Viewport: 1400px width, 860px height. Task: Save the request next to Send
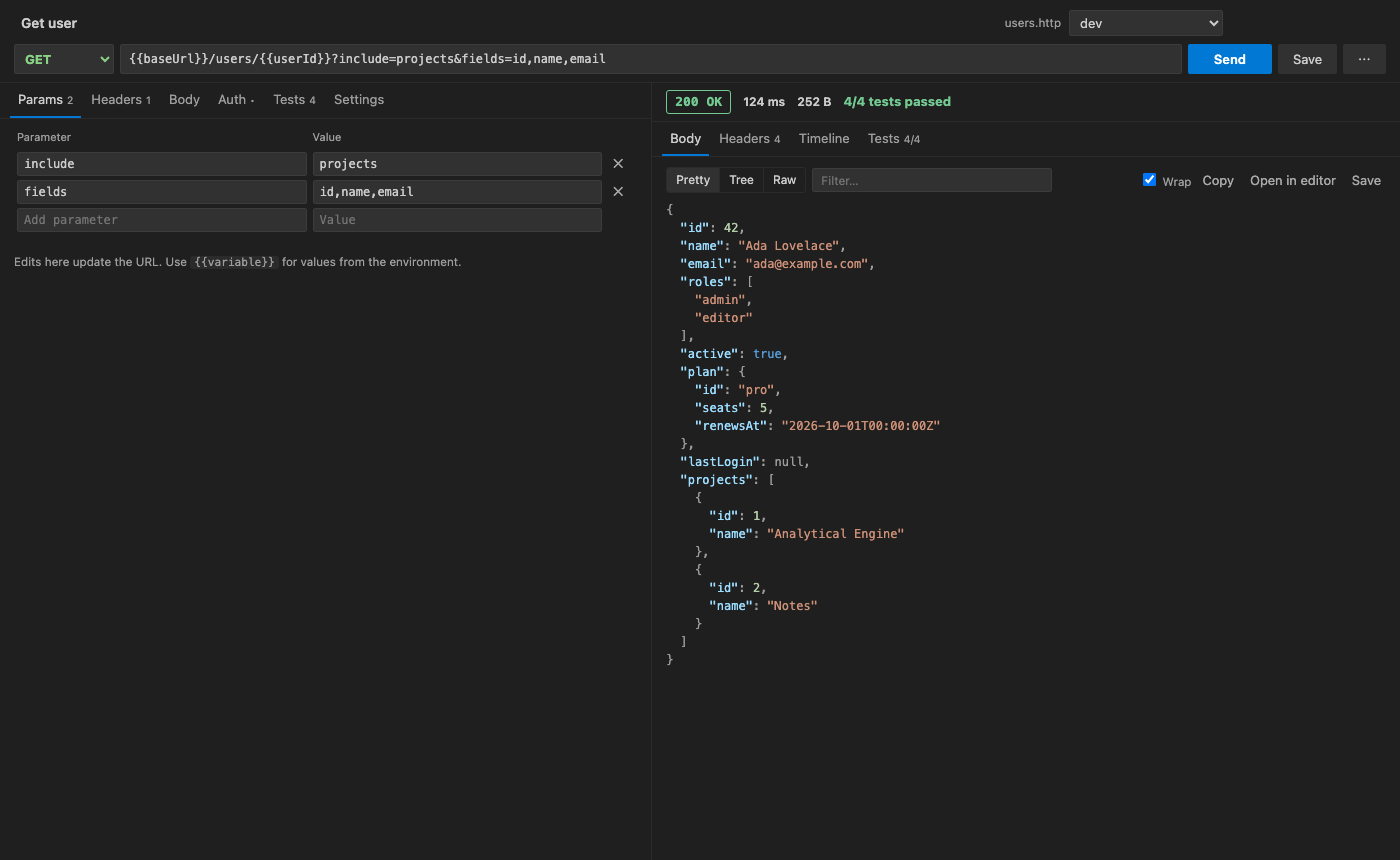tap(1307, 59)
